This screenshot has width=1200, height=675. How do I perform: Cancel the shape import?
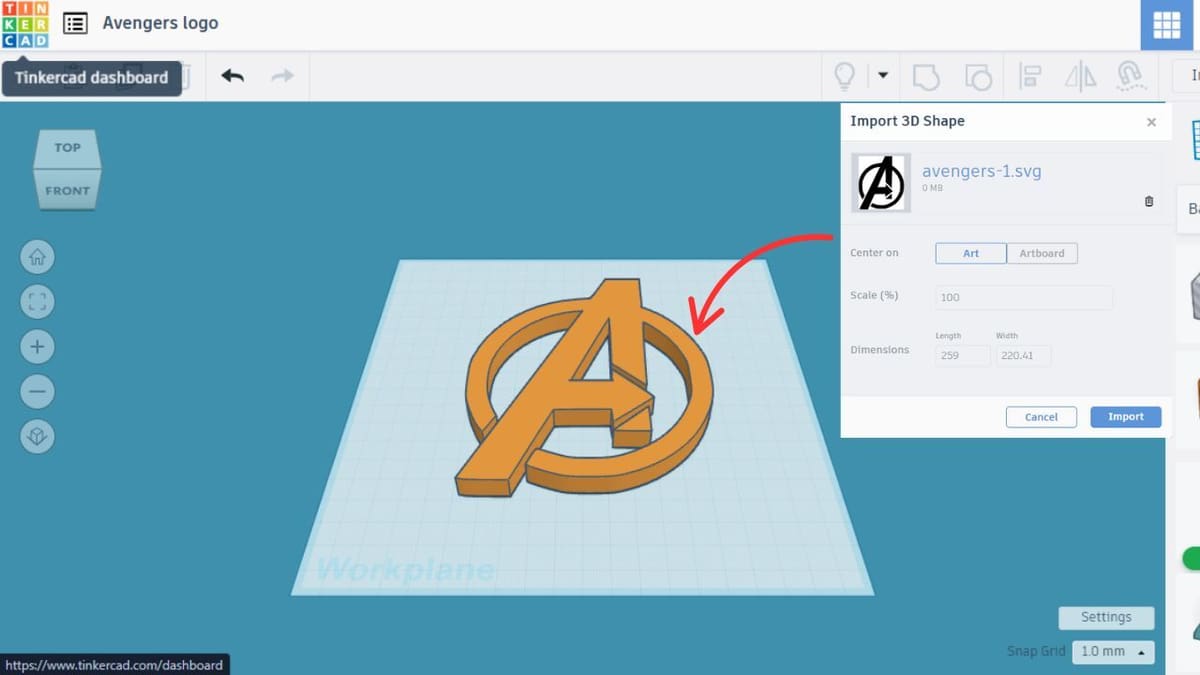pyautogui.click(x=1041, y=417)
